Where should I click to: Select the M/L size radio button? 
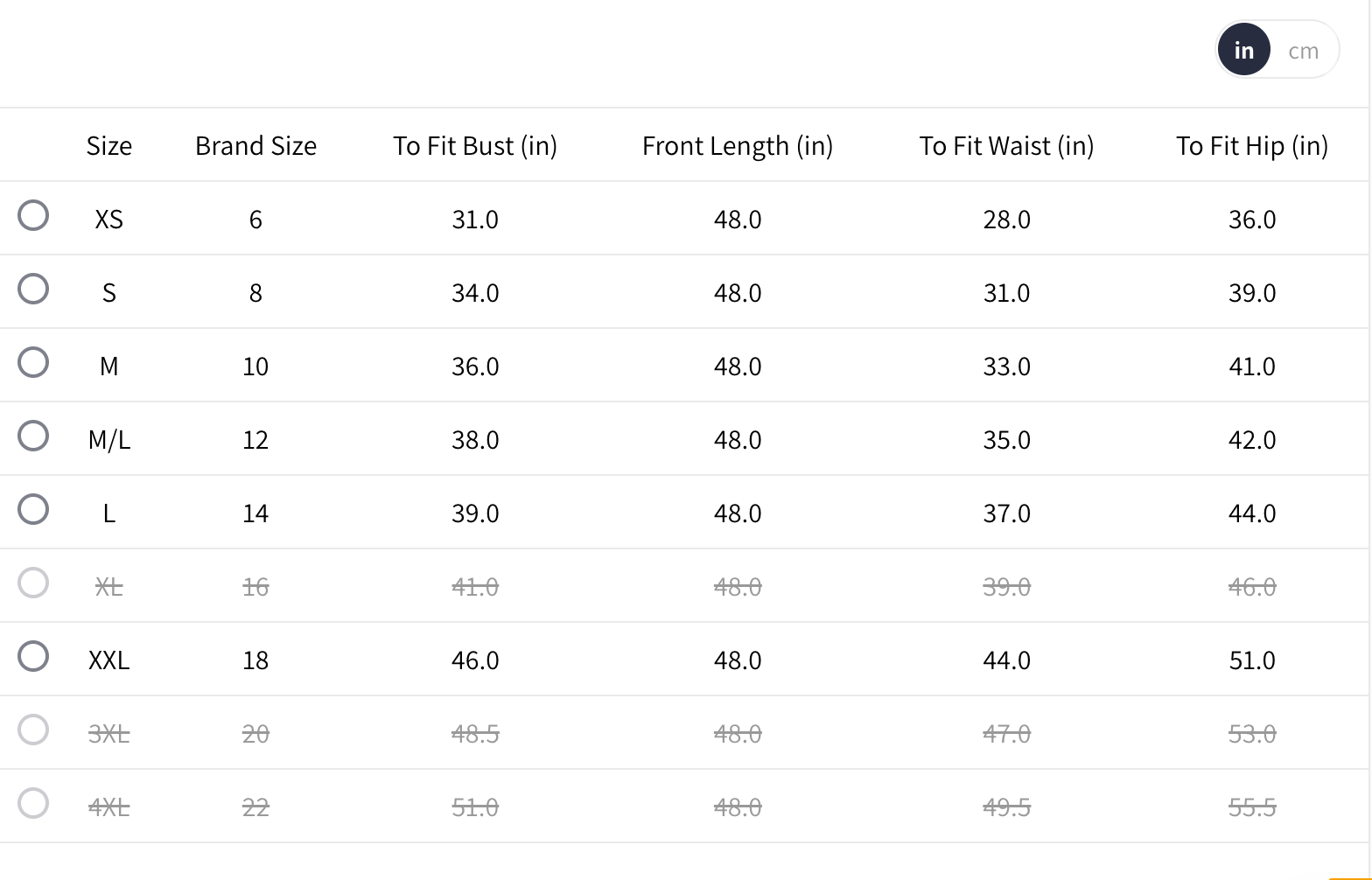(33, 436)
